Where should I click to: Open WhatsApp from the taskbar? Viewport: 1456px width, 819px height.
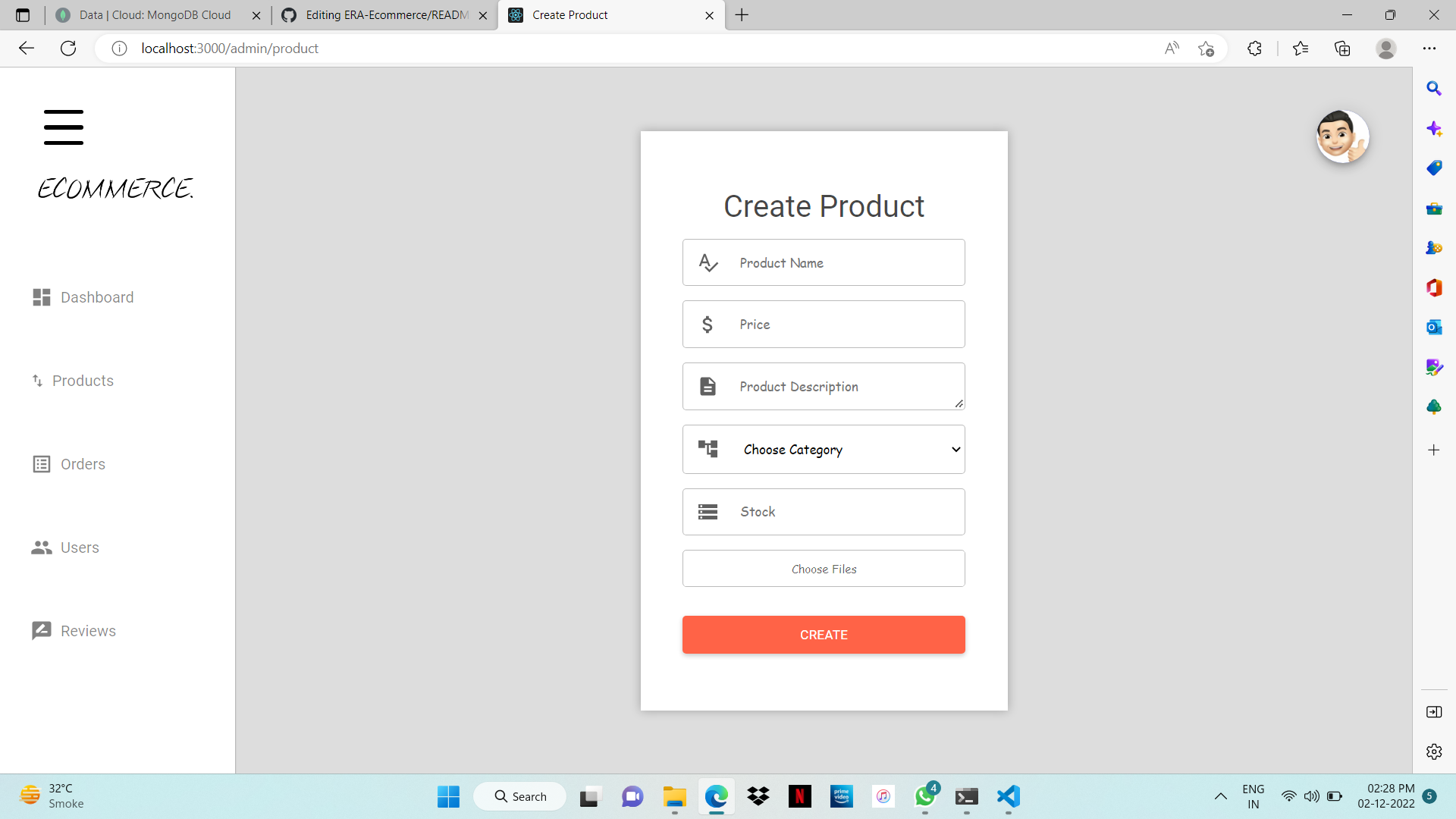click(924, 797)
